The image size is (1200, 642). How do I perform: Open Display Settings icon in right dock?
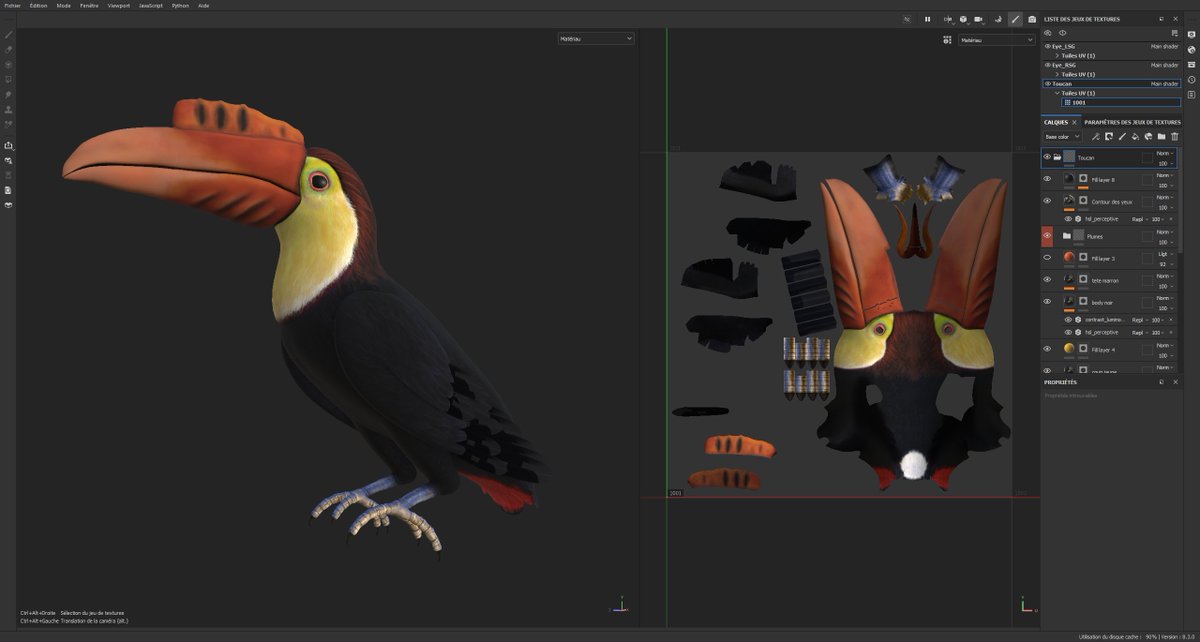(1191, 34)
